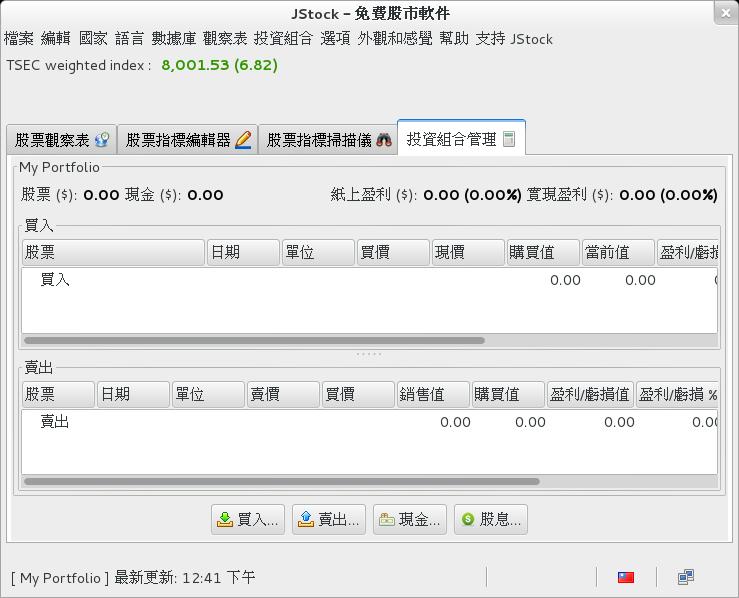Open the 投資組合 menu
The image size is (739, 598).
click(x=283, y=39)
